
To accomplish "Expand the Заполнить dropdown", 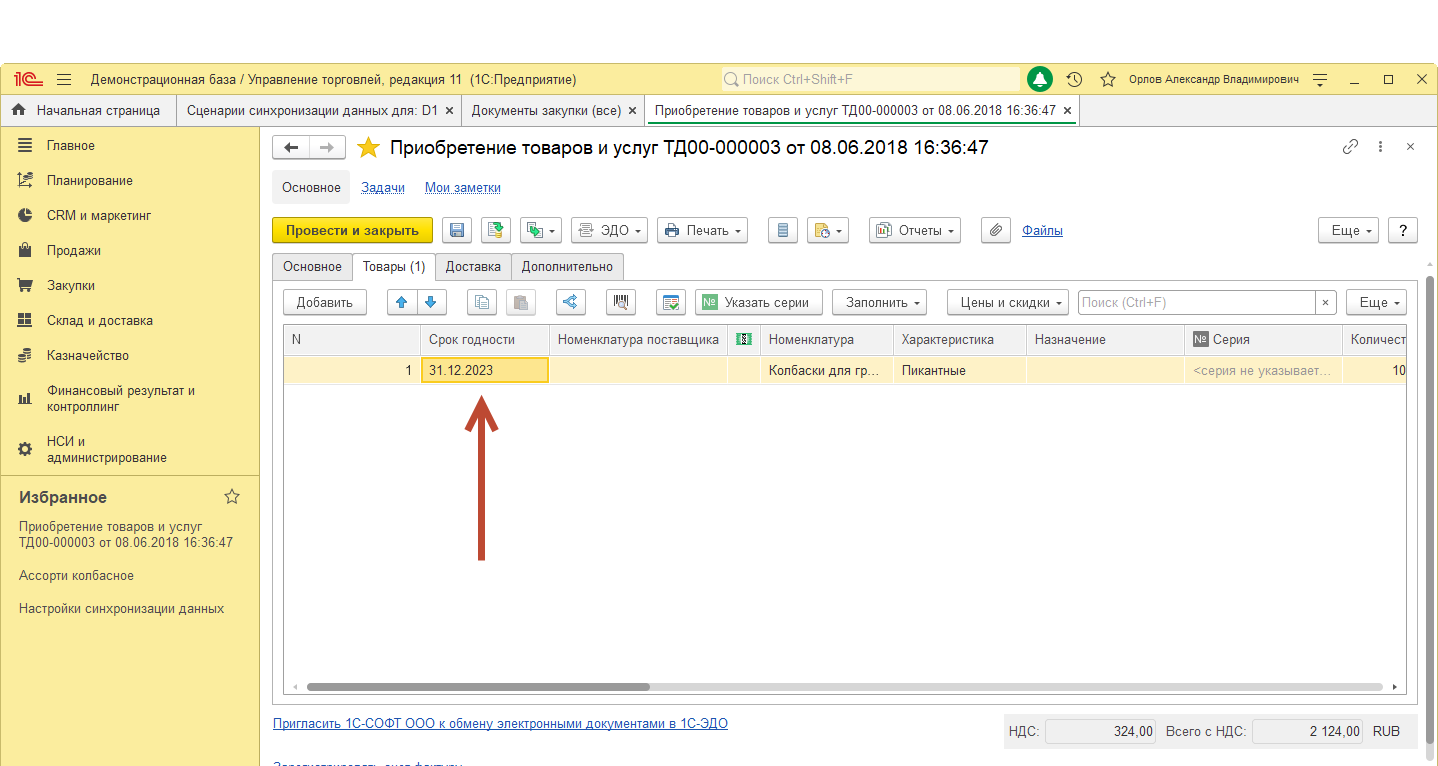I will click(x=879, y=302).
